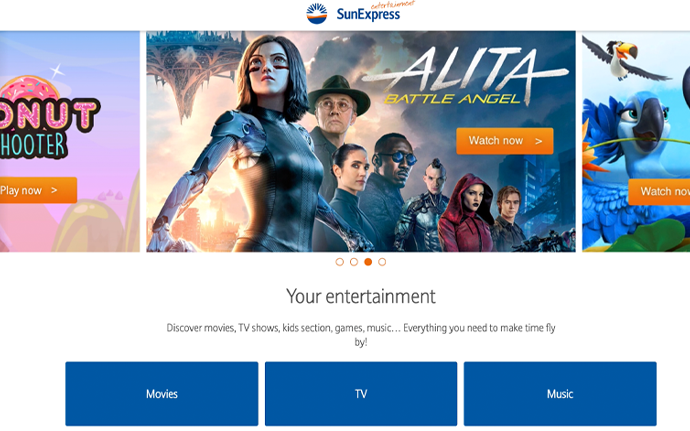This screenshot has width=690, height=431.
Task: Open the Movies category tile
Action: pyautogui.click(x=161, y=394)
